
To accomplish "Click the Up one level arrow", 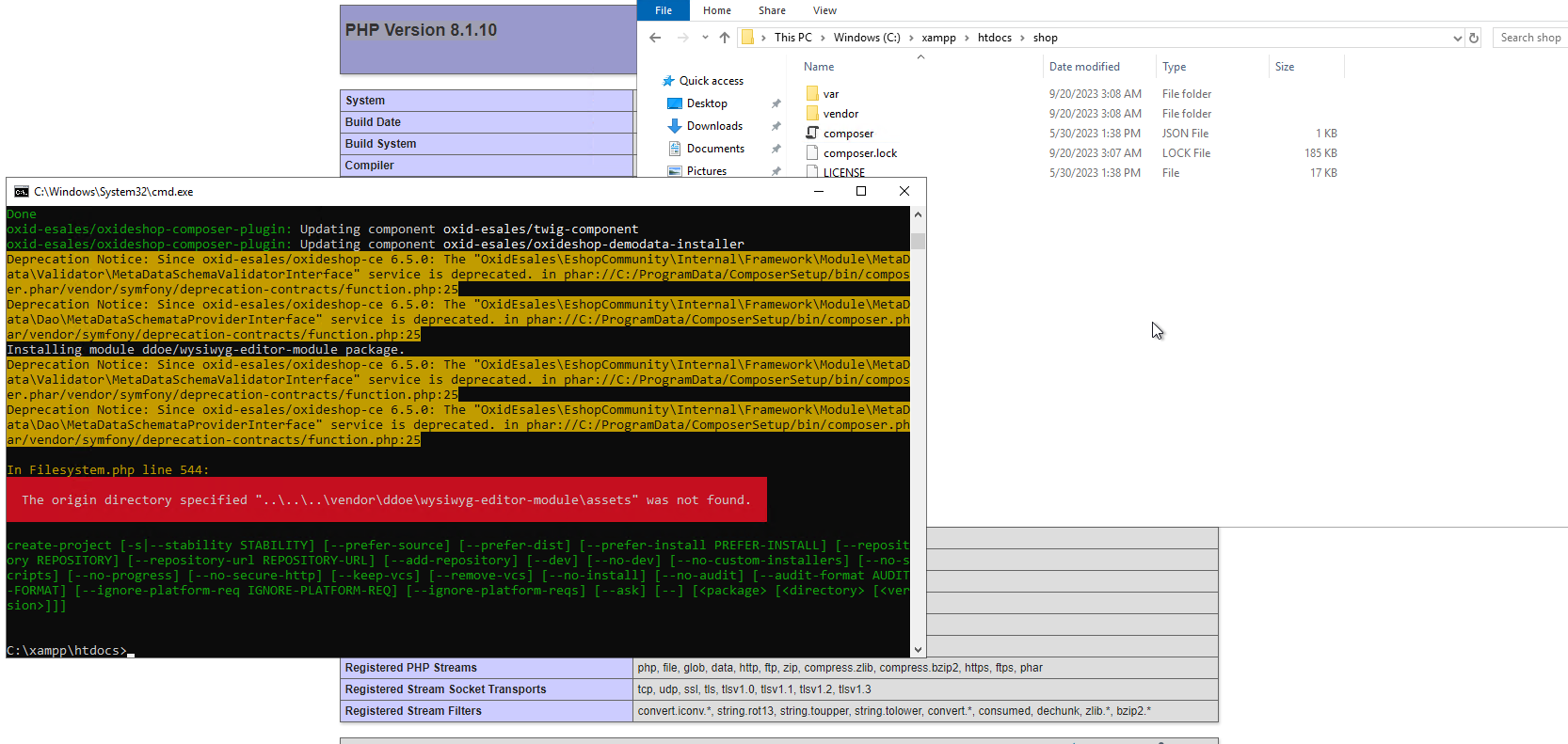I will 724,38.
